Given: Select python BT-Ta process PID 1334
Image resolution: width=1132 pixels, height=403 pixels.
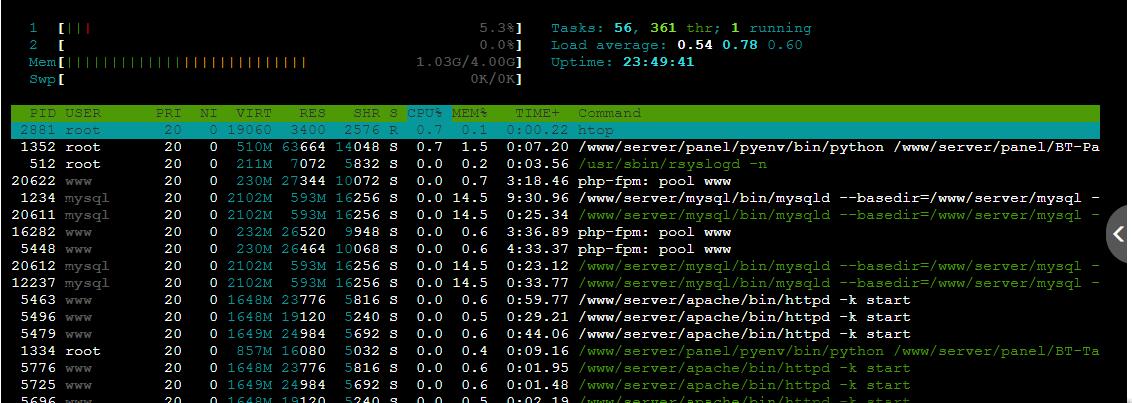Looking at the screenshot, I should coord(555,351).
